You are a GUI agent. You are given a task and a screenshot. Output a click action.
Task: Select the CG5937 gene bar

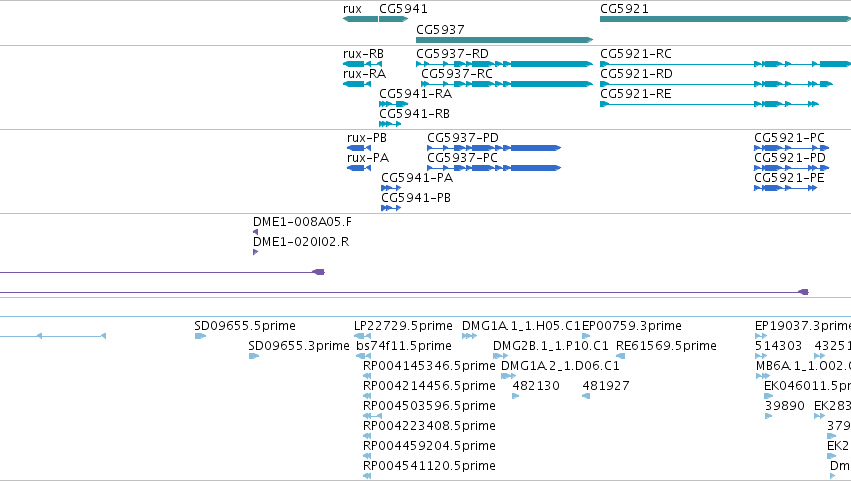coord(504,40)
